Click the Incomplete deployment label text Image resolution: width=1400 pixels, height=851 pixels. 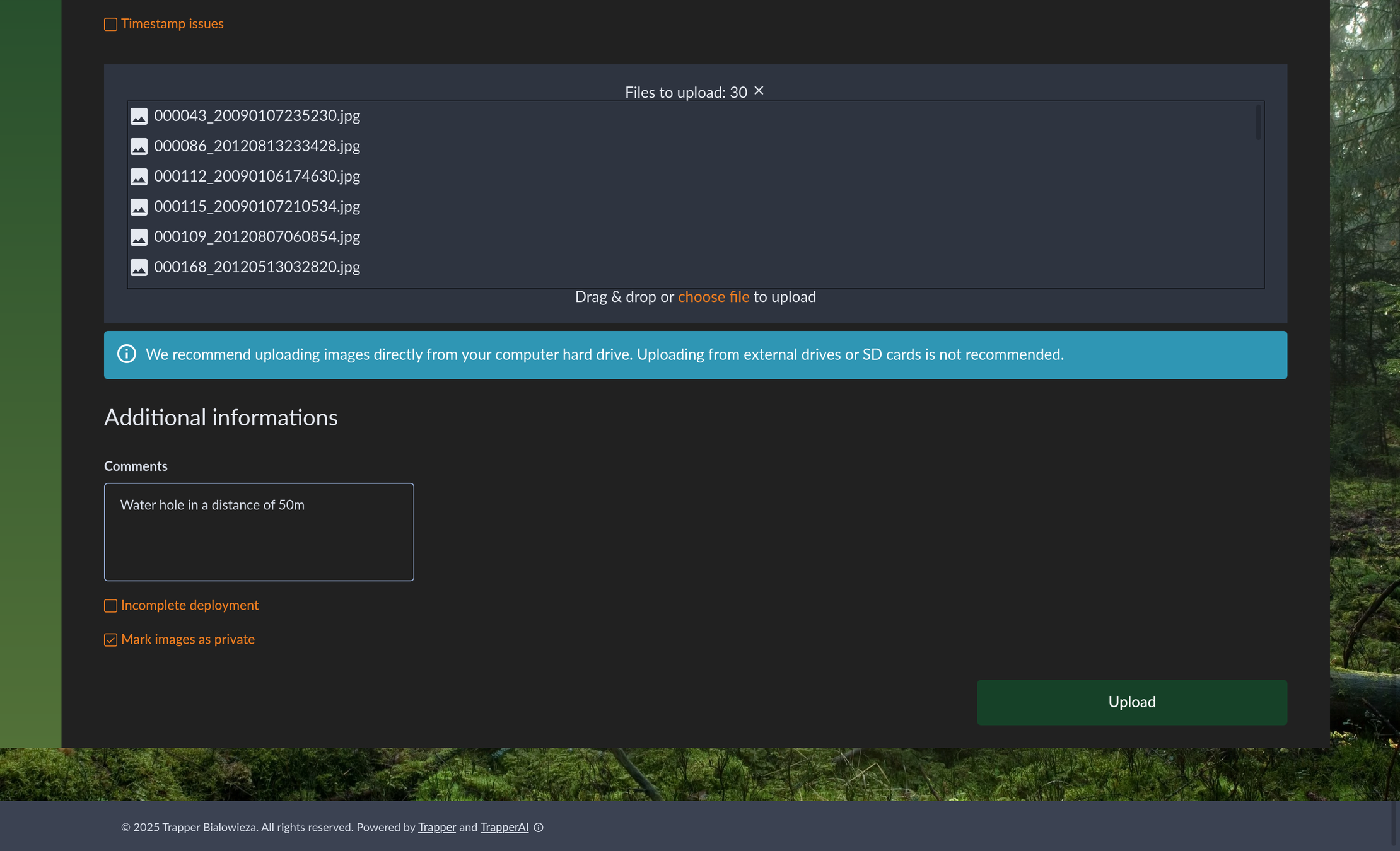click(190, 606)
